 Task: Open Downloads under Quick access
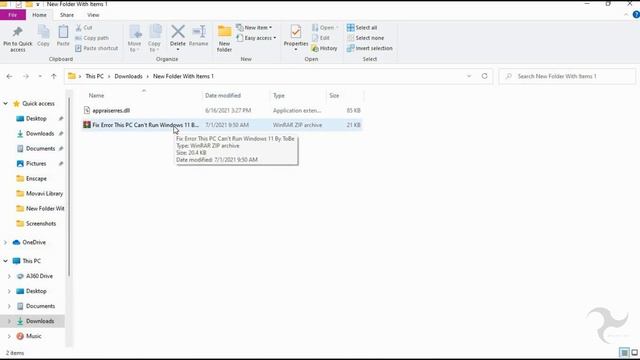coord(40,134)
